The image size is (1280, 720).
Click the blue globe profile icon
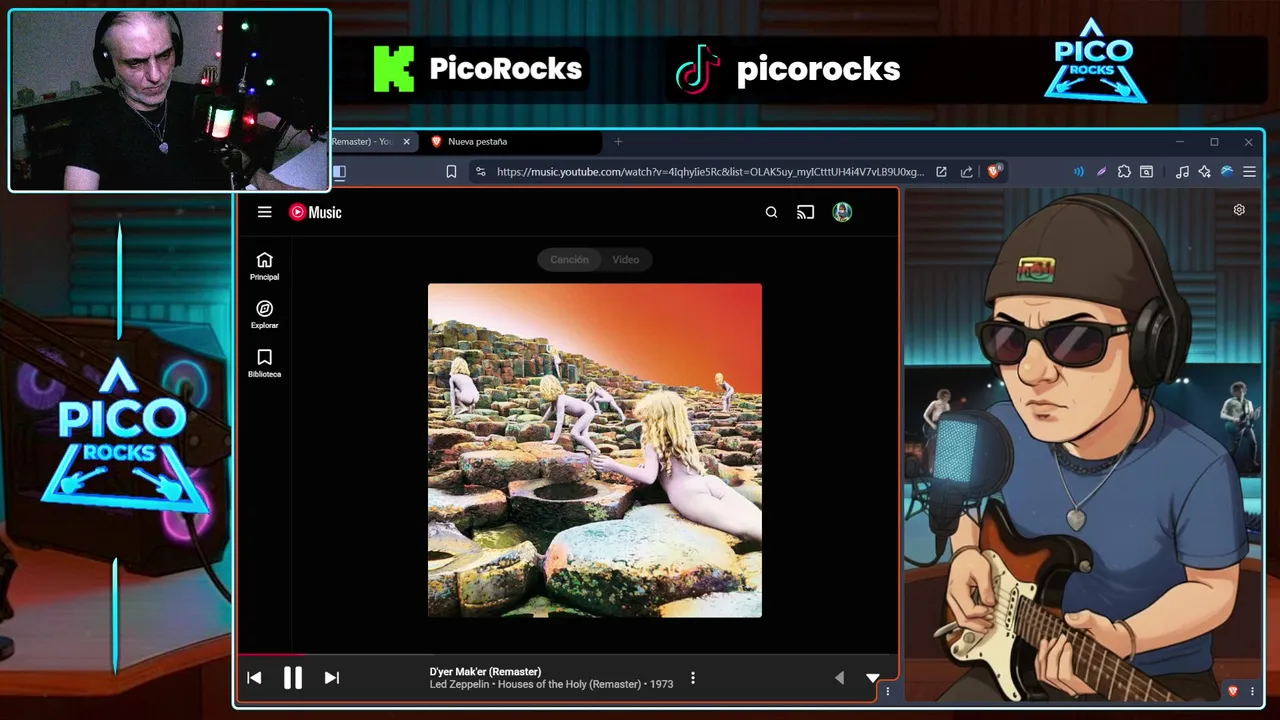(x=1227, y=172)
